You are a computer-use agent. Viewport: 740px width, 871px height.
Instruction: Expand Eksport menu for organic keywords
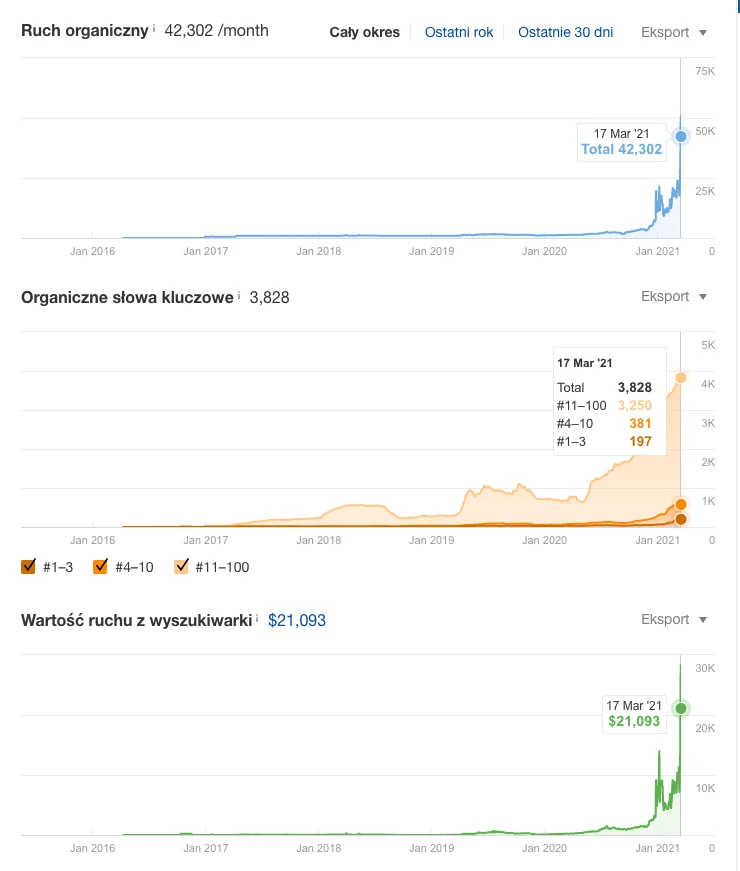point(674,296)
